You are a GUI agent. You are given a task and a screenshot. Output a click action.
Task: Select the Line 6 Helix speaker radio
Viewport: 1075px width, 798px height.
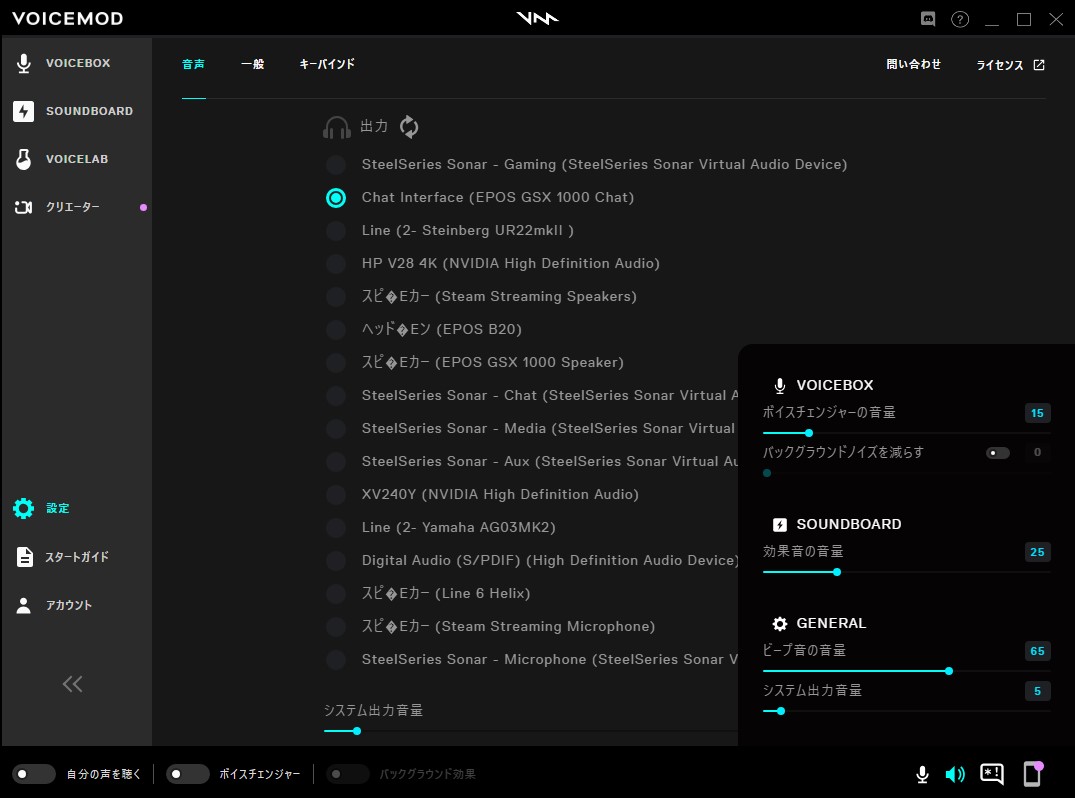[x=336, y=593]
